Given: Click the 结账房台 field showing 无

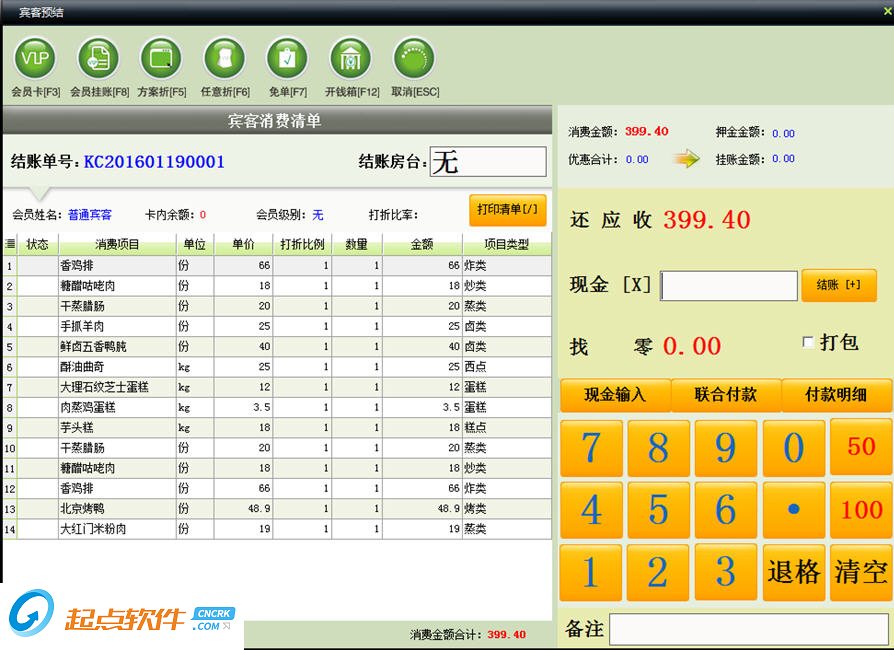Looking at the screenshot, I should pyautogui.click(x=488, y=161).
